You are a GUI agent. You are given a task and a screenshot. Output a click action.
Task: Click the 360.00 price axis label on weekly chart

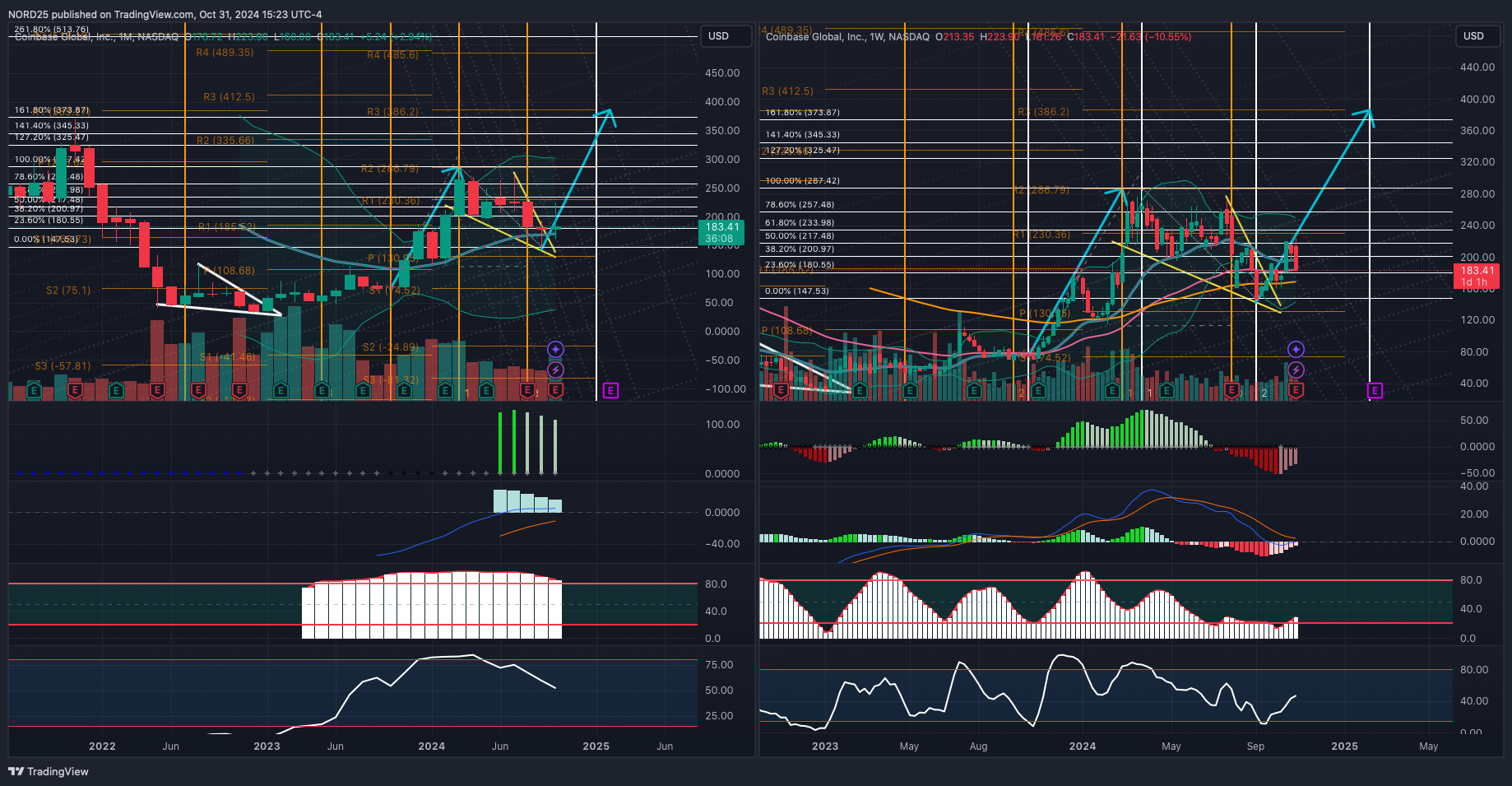pos(1477,131)
